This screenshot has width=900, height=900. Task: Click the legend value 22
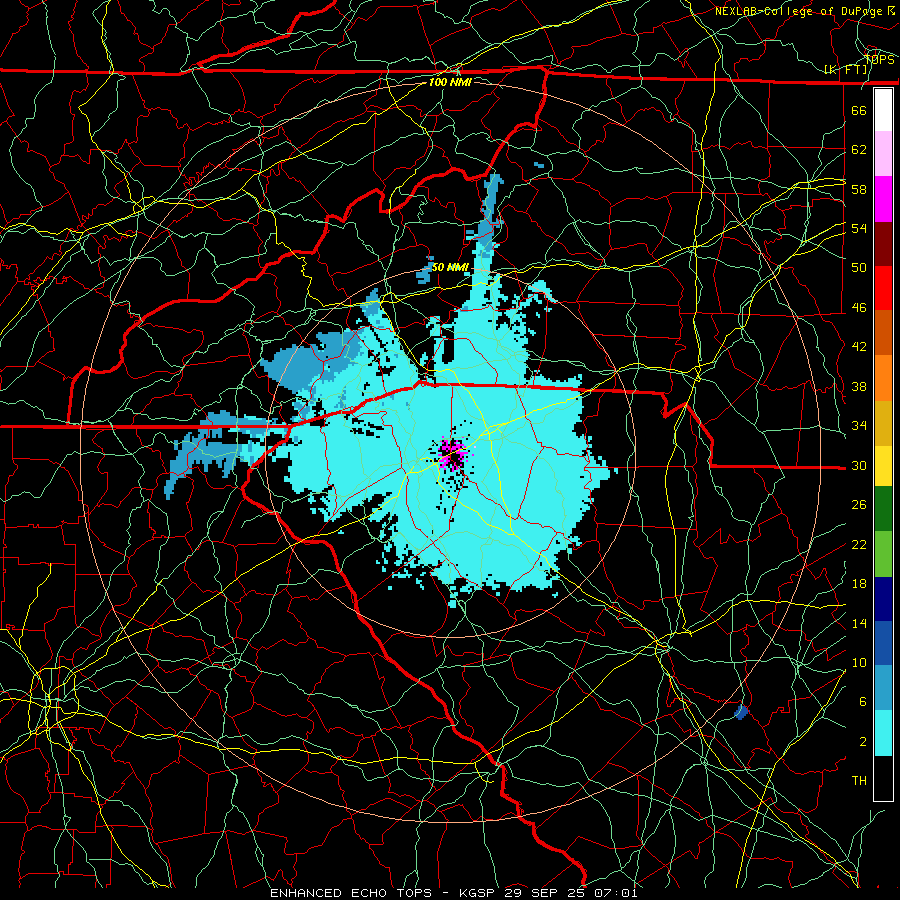click(859, 544)
